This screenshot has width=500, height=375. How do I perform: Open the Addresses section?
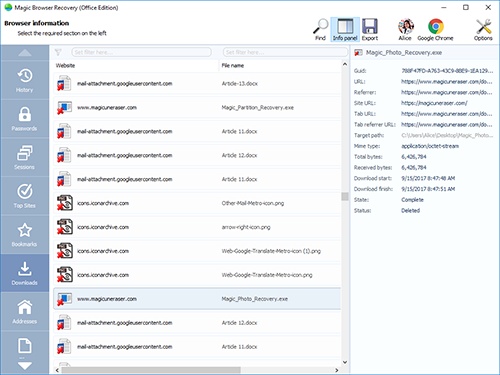[x=25, y=312]
